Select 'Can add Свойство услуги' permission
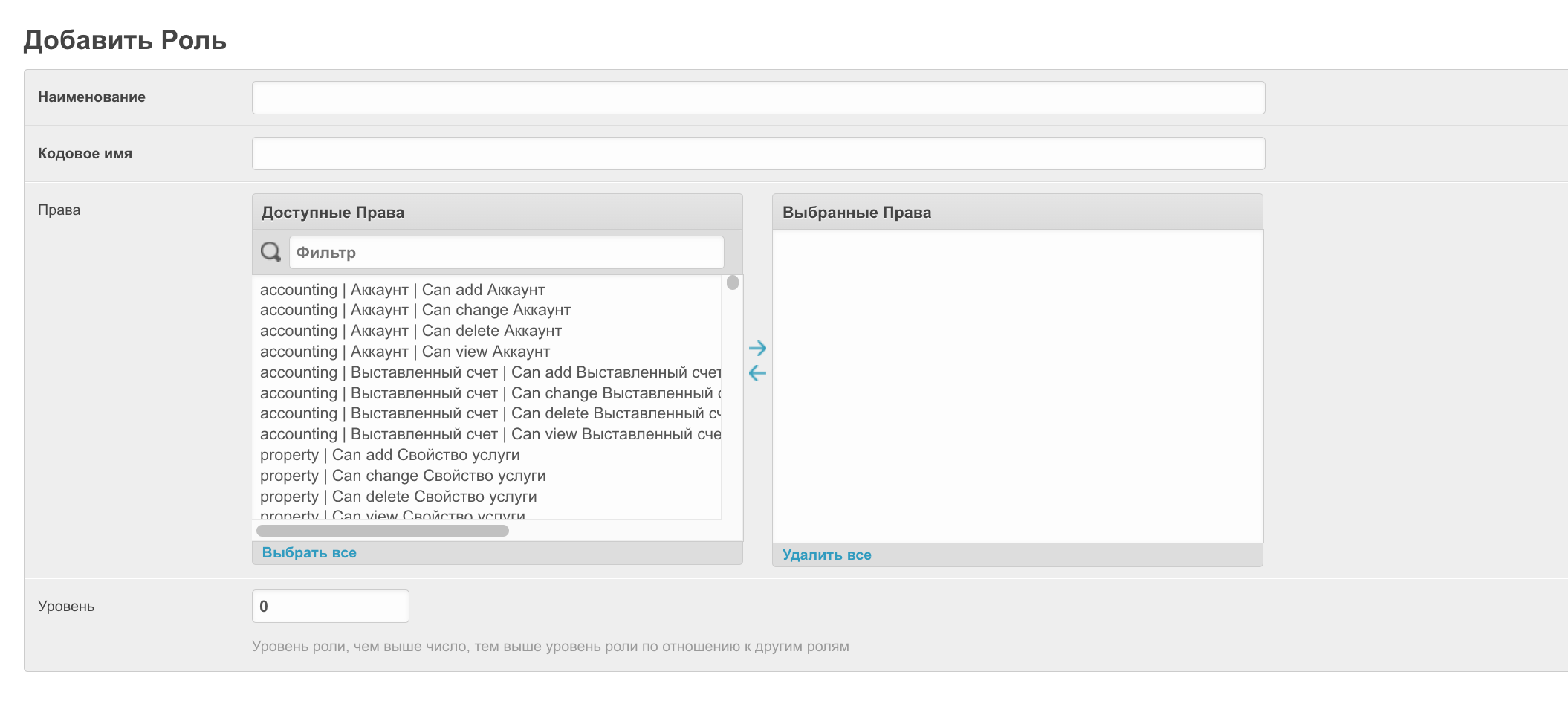 coord(389,455)
